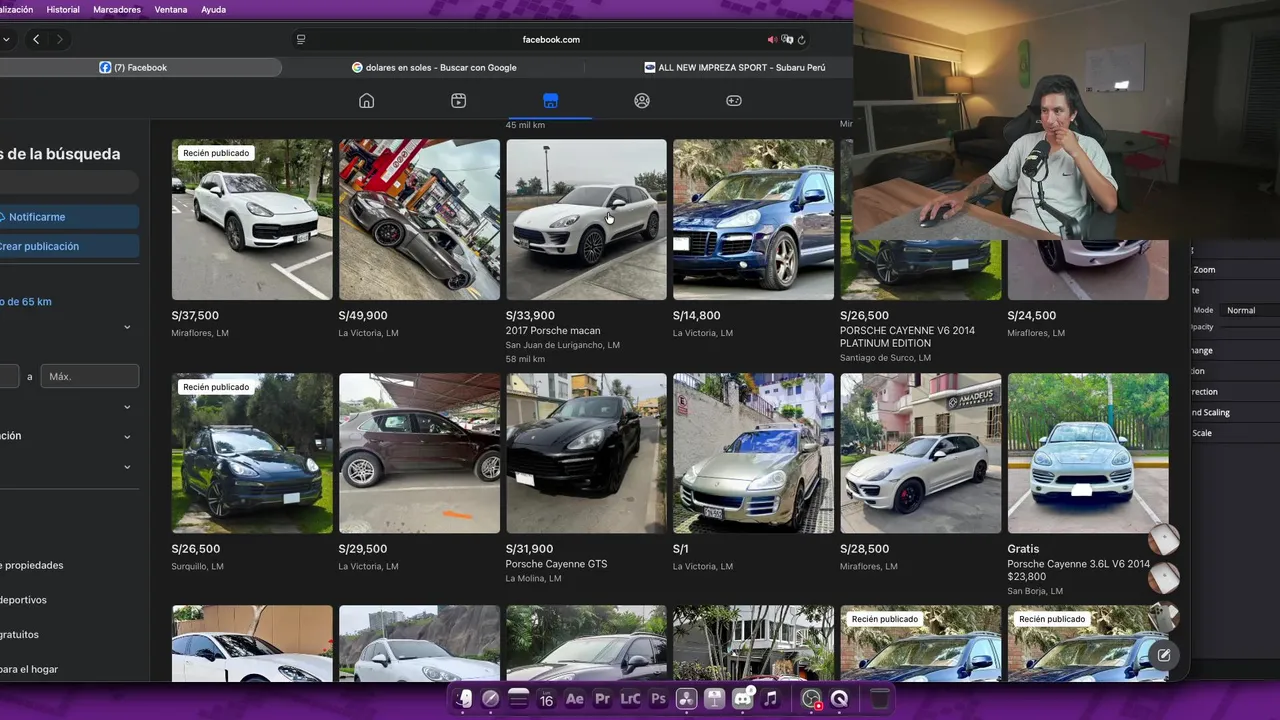This screenshot has height=720, width=1280.
Task: Click 'PORSCHE CAYENNE V6 2014 PLATINUM EDITION' title
Action: click(x=907, y=337)
